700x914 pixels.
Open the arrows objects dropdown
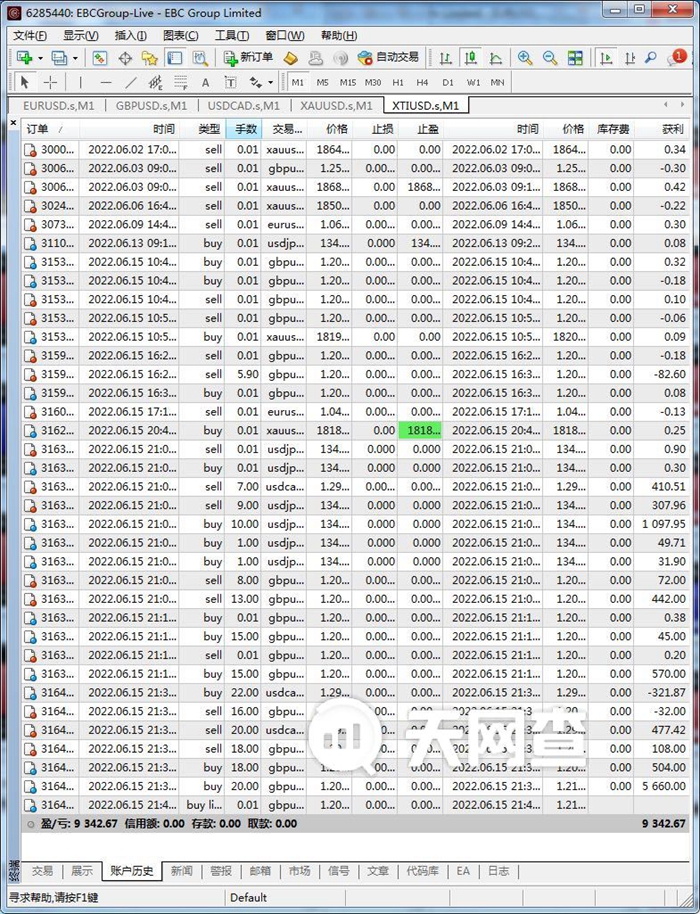(271, 82)
